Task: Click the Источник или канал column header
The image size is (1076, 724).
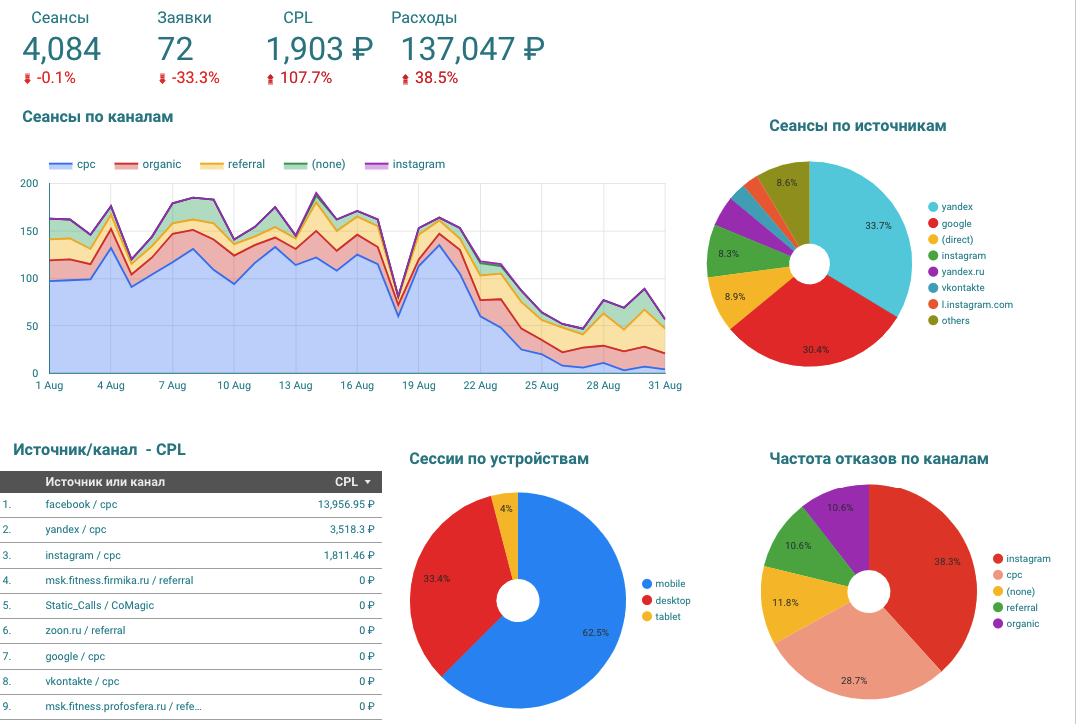Action: pyautogui.click(x=105, y=482)
